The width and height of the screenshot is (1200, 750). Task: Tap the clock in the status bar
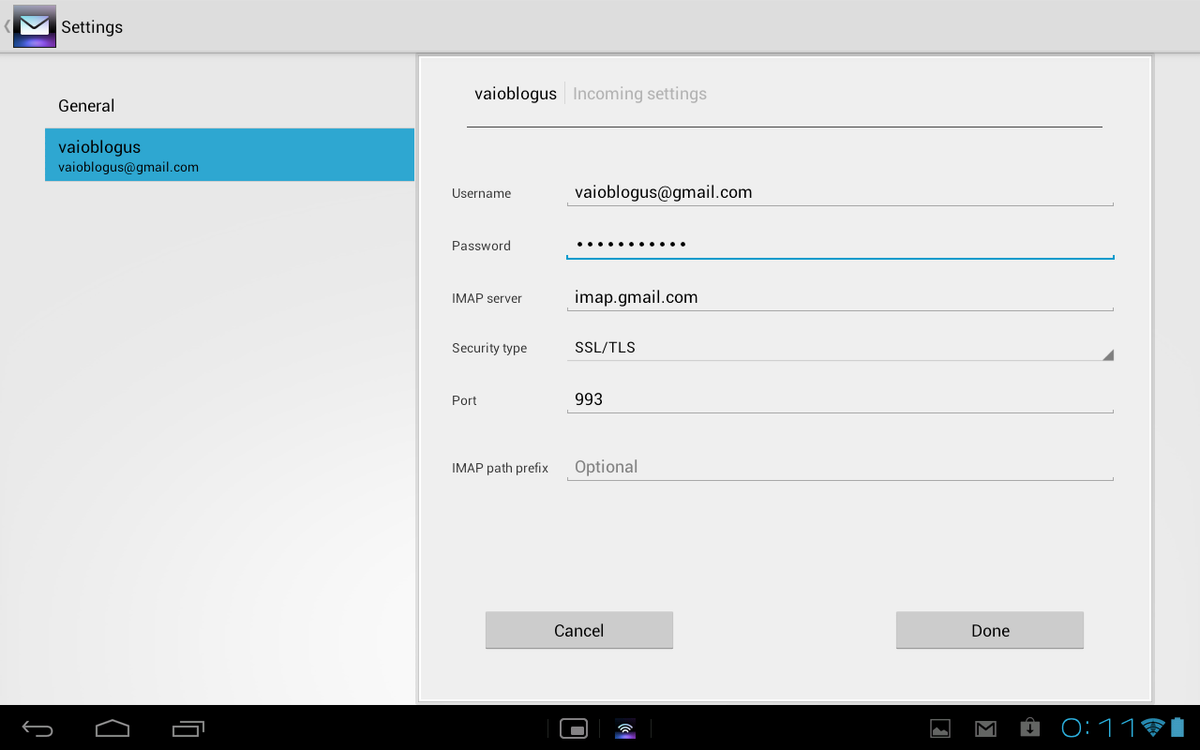pyautogui.click(x=1098, y=727)
